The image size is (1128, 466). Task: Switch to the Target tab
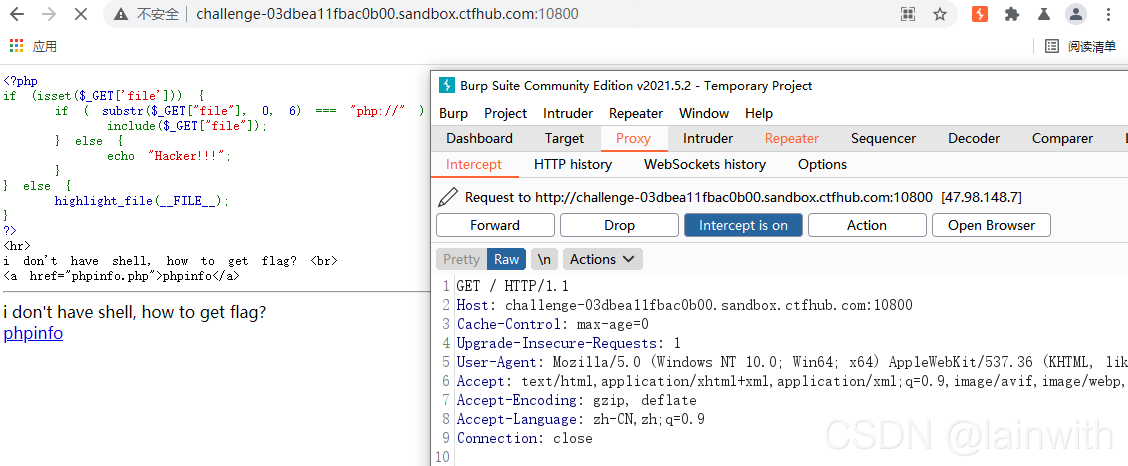point(564,138)
